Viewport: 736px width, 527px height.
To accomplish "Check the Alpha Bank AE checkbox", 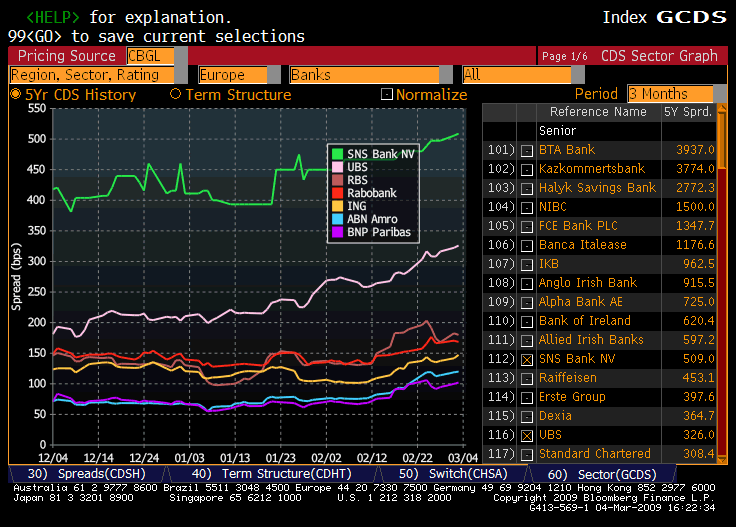I will [527, 303].
